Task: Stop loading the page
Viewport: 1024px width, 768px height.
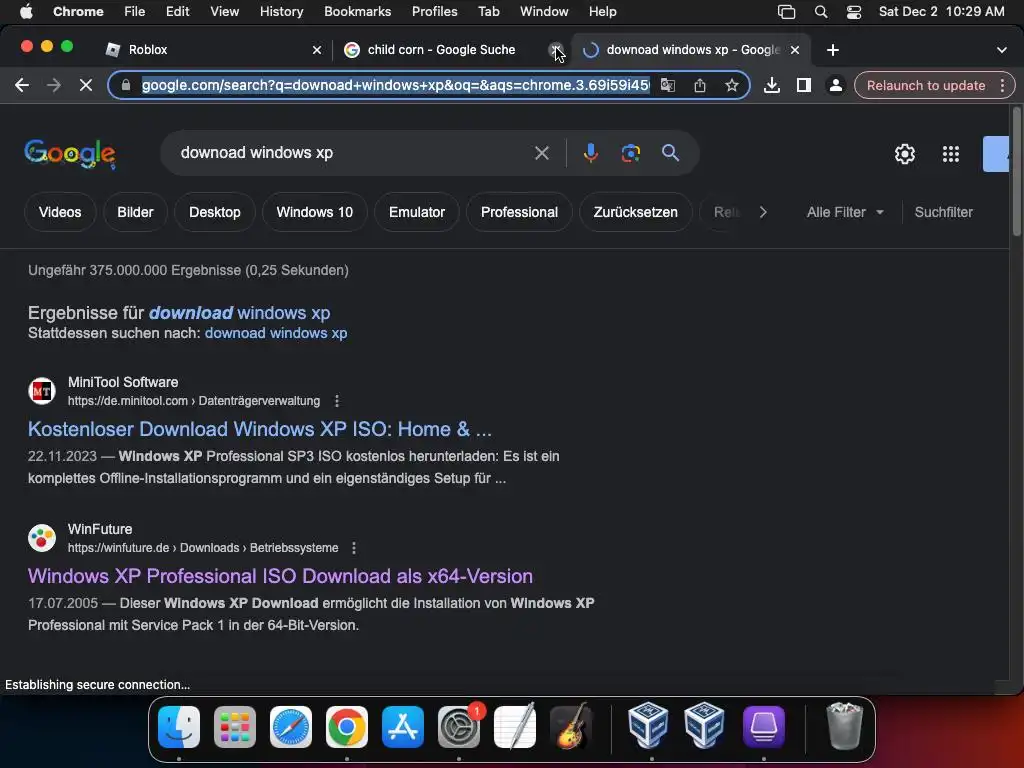Action: 86,86
